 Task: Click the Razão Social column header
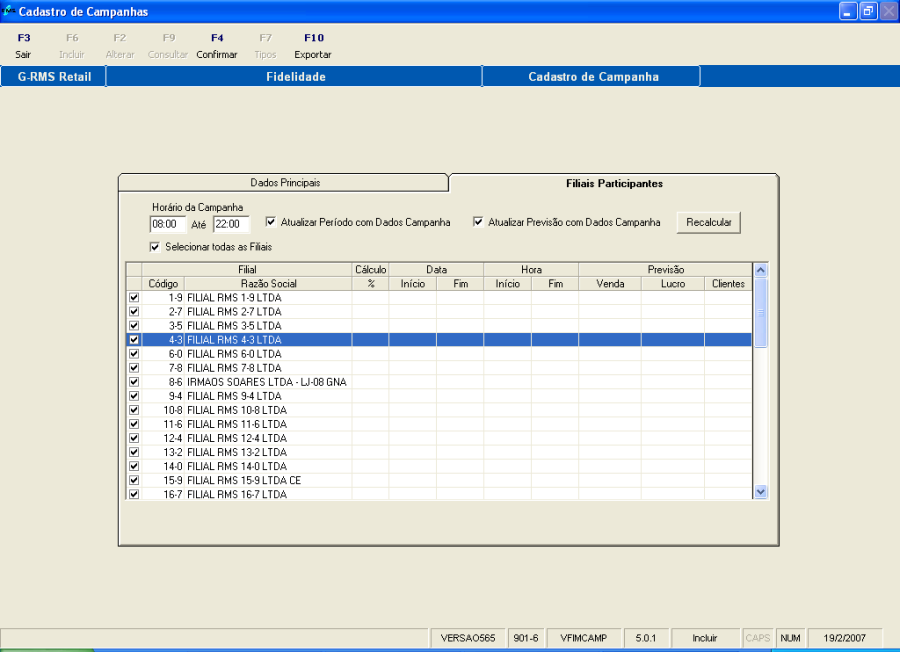click(x=268, y=284)
